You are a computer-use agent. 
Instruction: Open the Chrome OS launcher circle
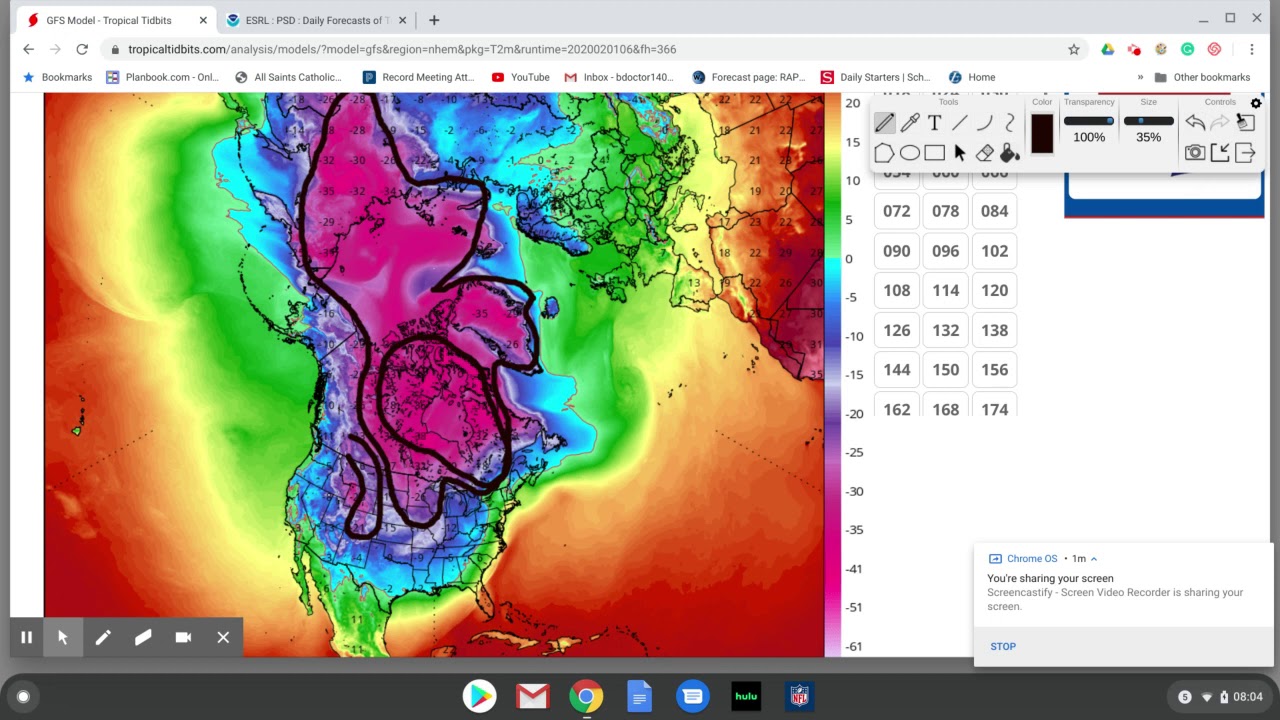23,697
